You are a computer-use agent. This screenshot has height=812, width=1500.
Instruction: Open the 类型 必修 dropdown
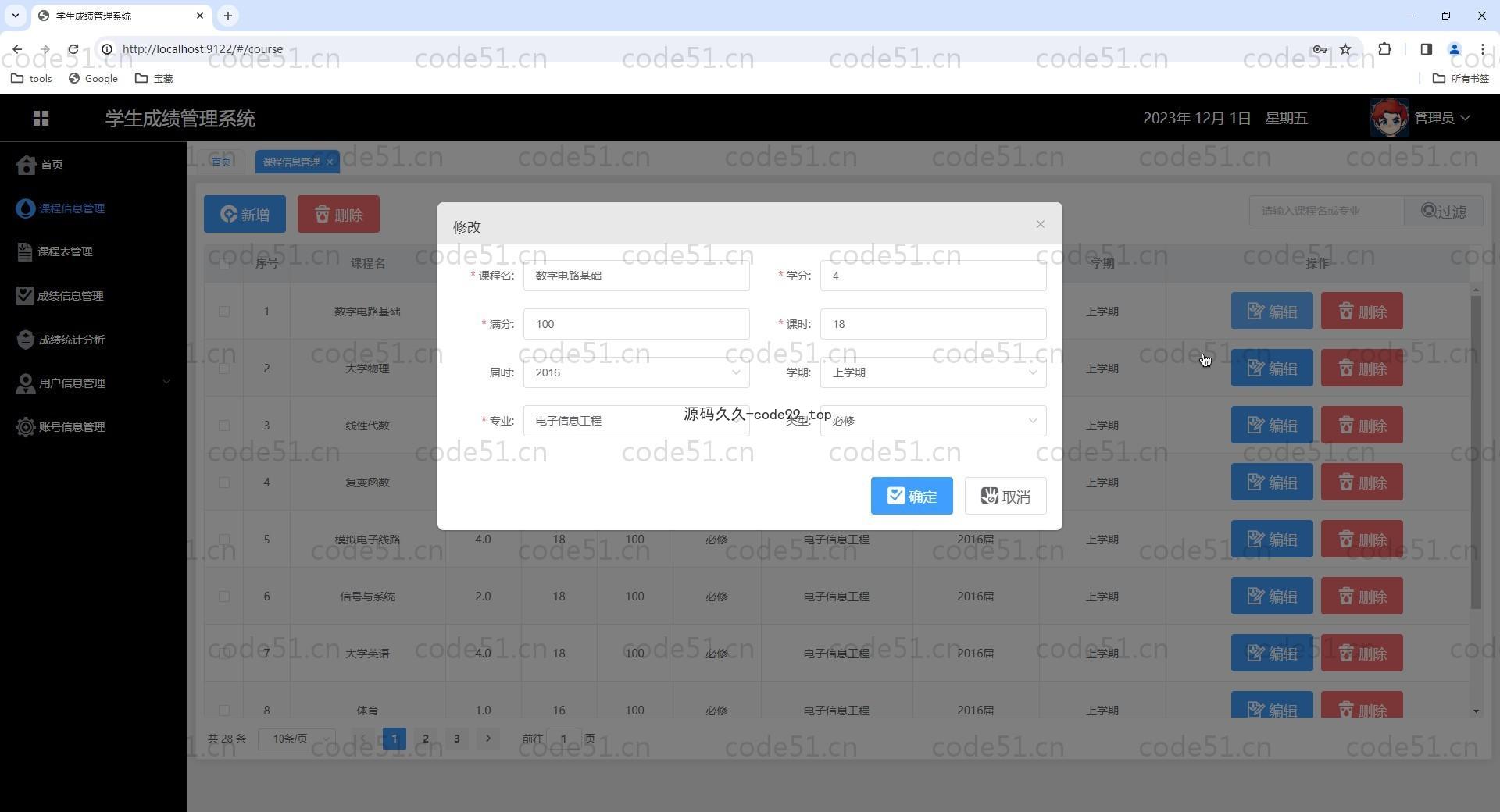[x=933, y=421]
